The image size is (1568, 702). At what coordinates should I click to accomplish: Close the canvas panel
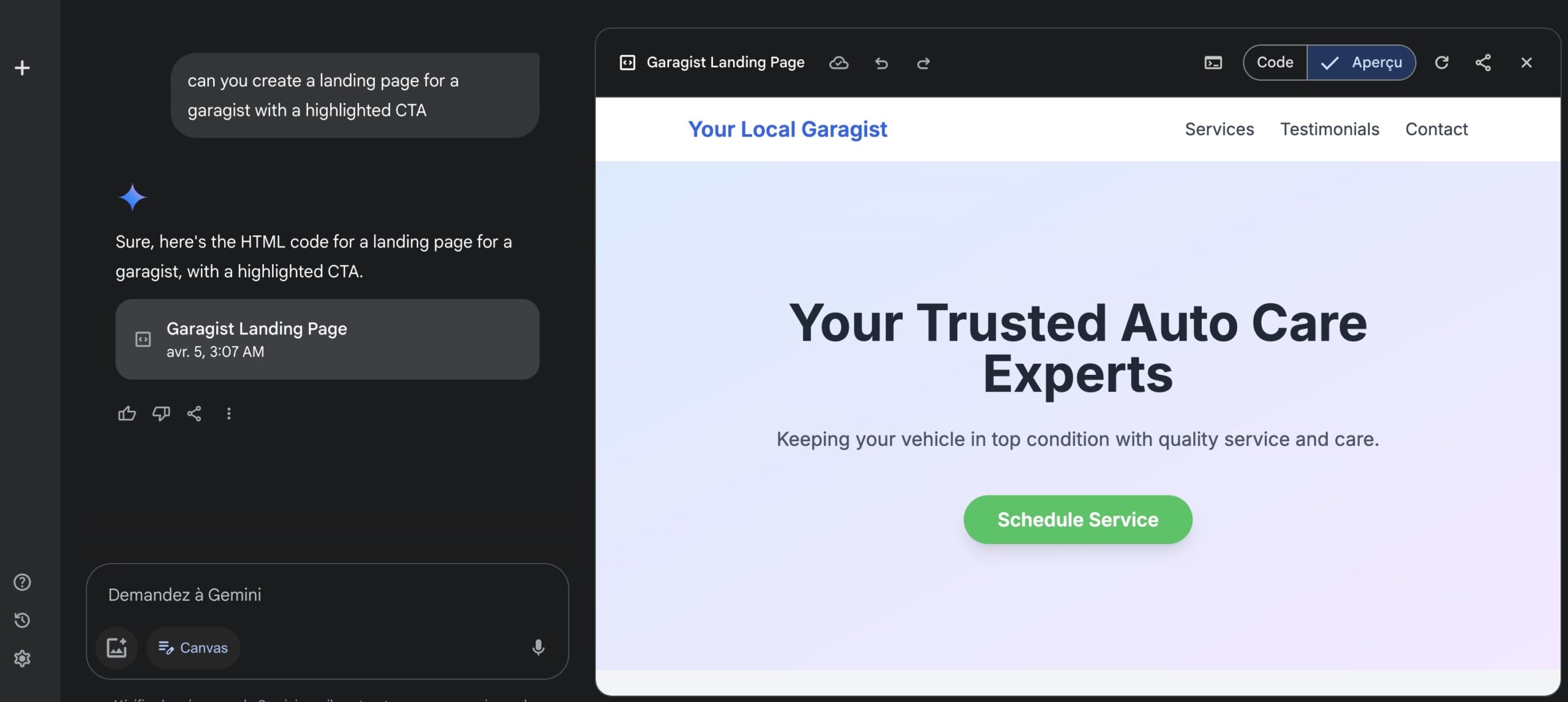1526,62
